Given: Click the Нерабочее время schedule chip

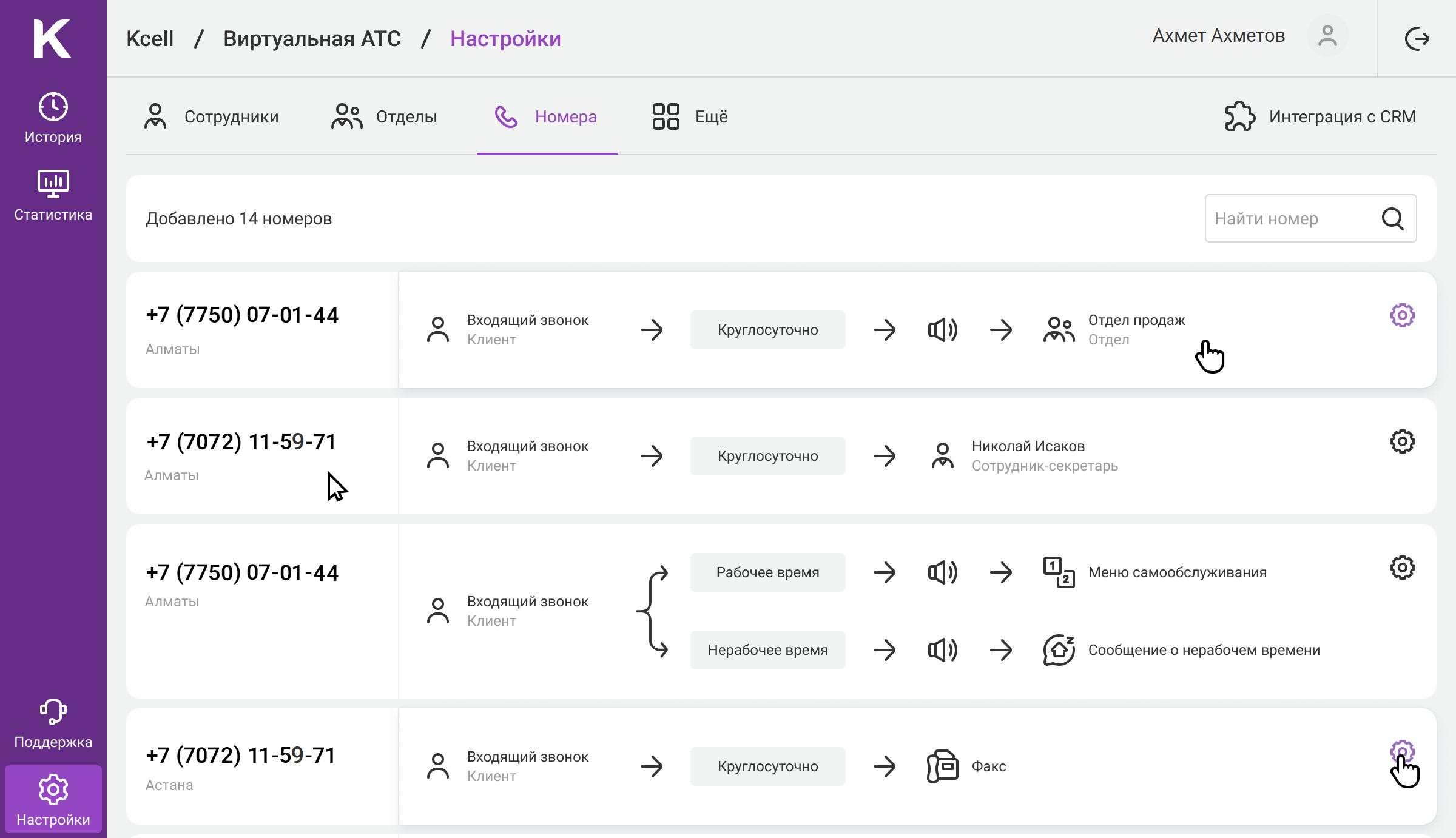Looking at the screenshot, I should 768,650.
